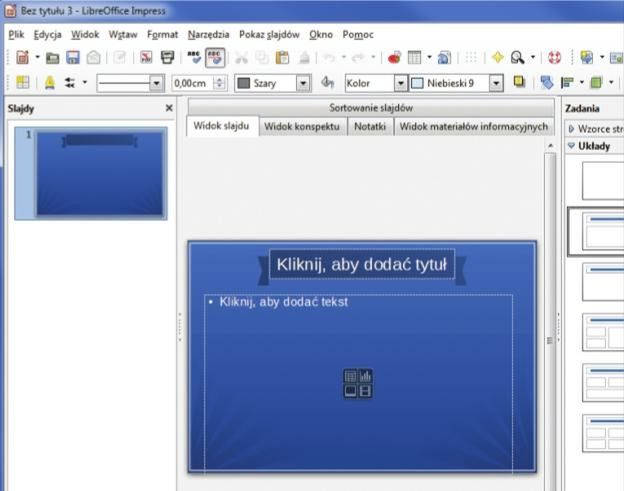Click the Save document icon
This screenshot has width=624, height=491.
[72, 58]
